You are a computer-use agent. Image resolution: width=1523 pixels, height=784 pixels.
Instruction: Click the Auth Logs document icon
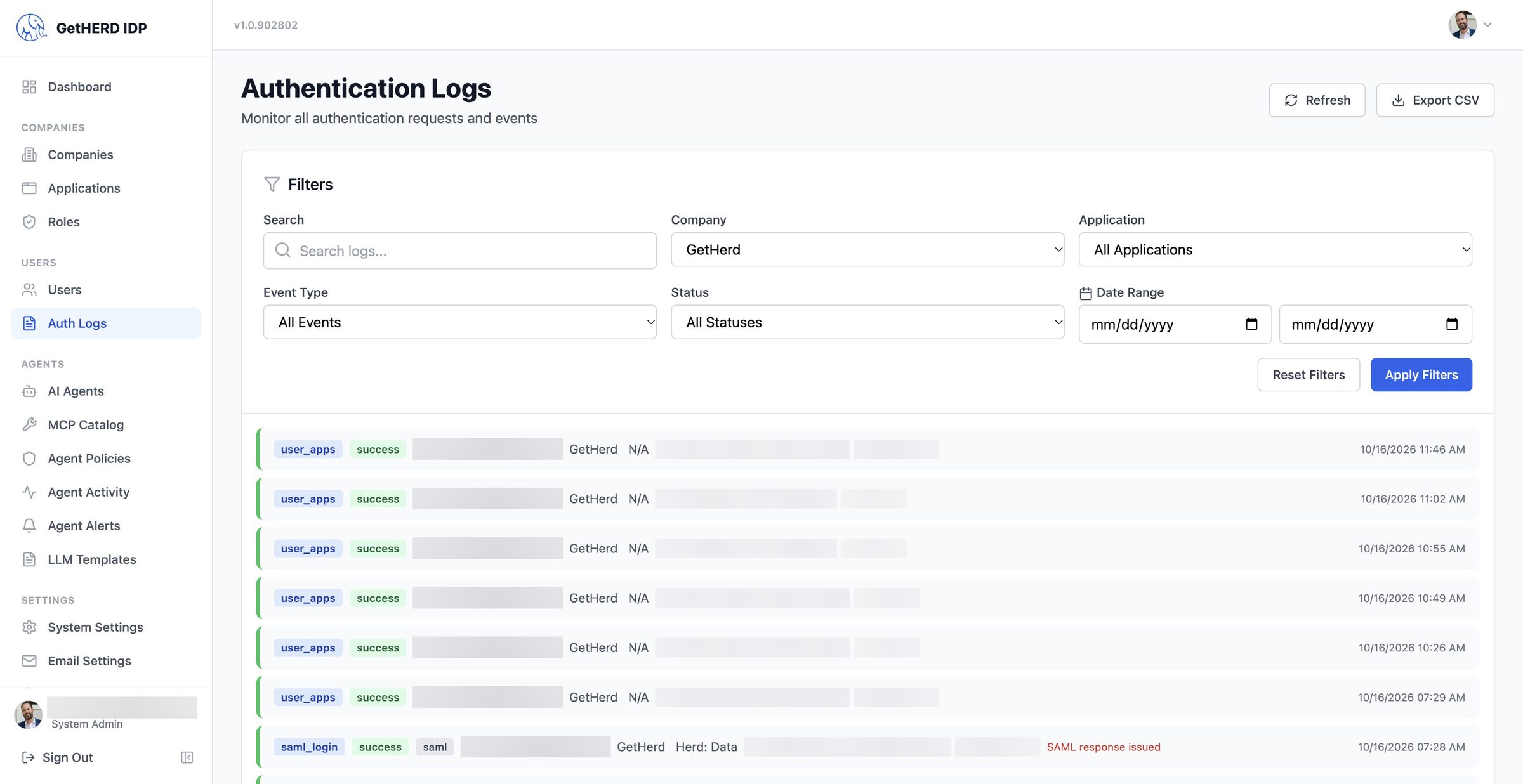(x=29, y=323)
